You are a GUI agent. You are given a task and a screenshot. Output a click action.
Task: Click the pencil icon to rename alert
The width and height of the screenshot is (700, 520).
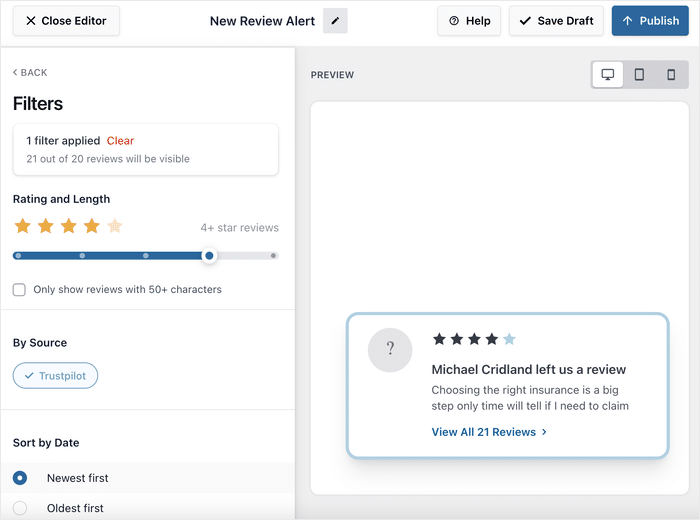[335, 21]
